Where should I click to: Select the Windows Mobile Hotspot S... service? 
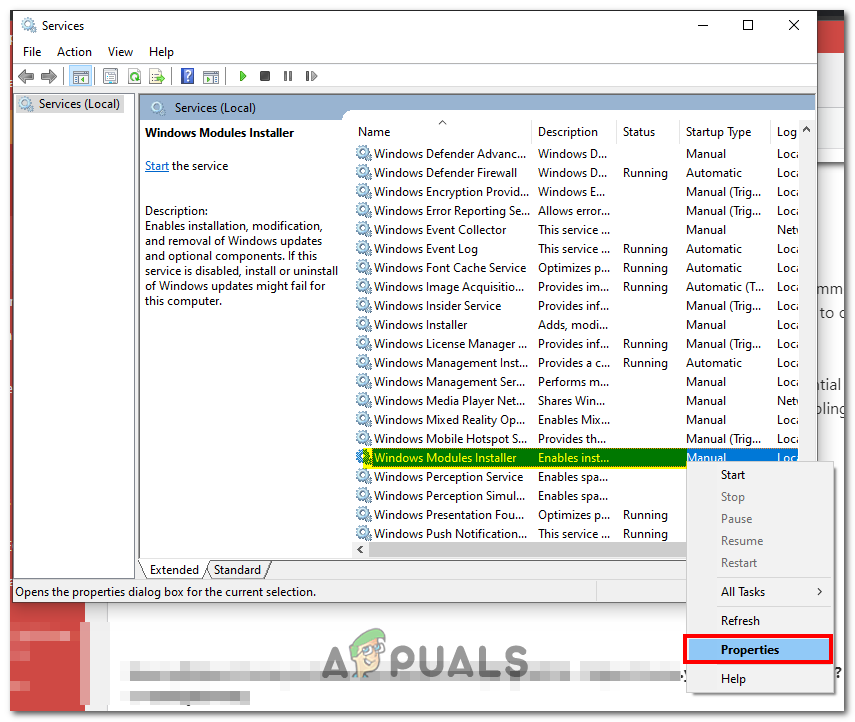(x=577, y=438)
